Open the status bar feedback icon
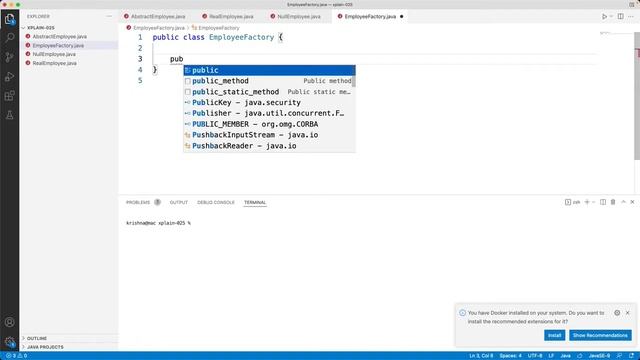This screenshot has width=640, height=360. (x=620, y=356)
